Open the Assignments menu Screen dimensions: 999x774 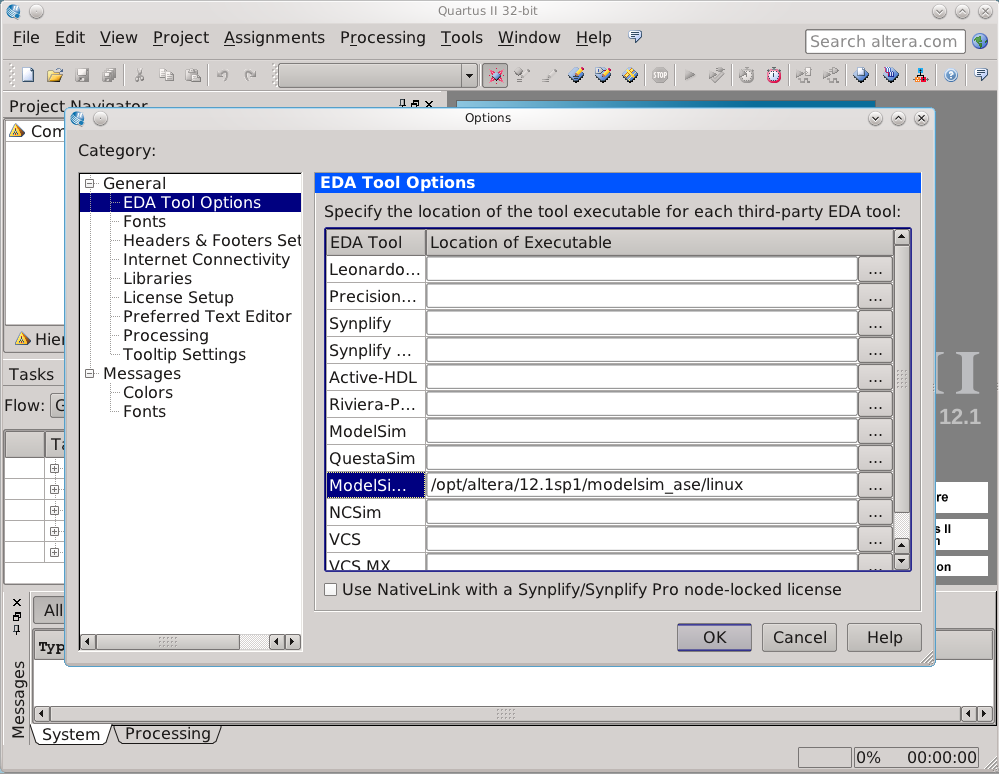coord(274,38)
